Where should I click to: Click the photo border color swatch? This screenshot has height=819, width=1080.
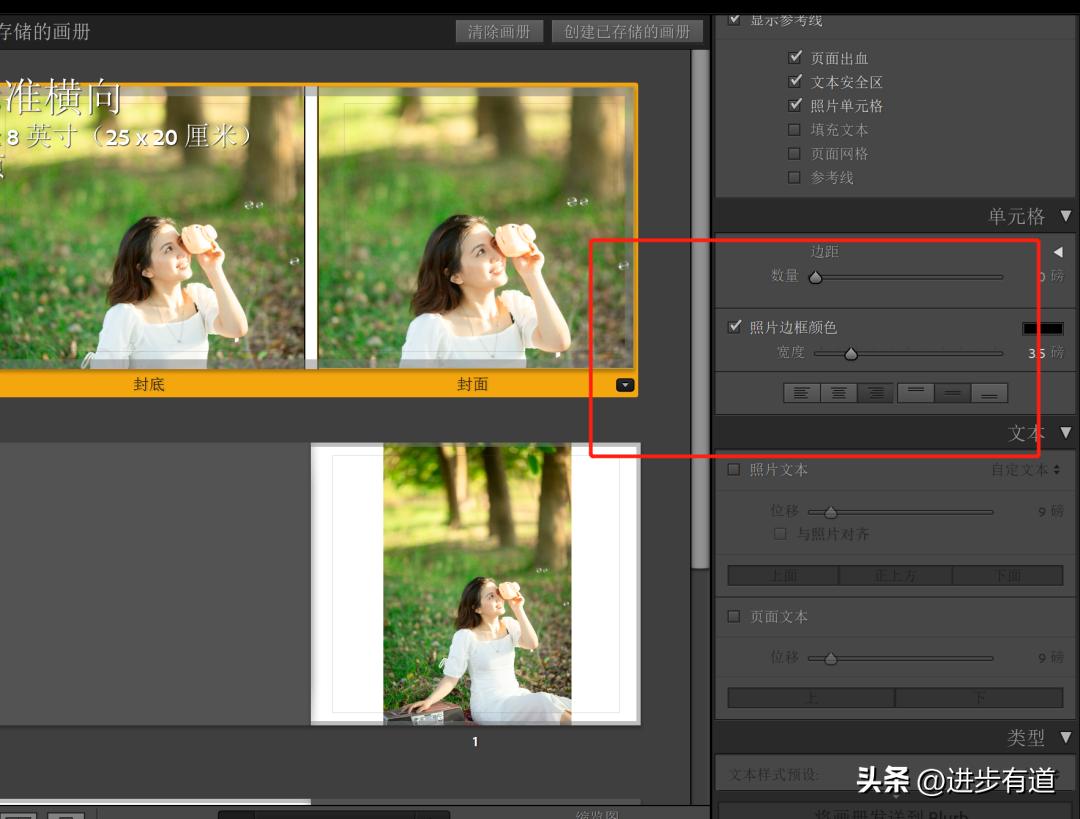pos(1042,328)
